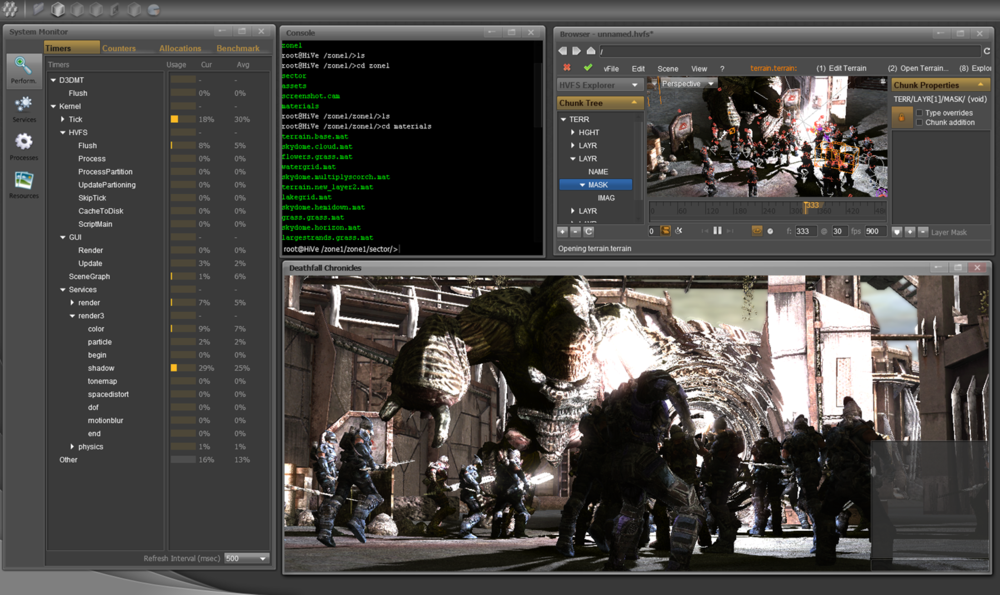Pause playback in the terrain viewport
The image size is (1000, 595).
tap(717, 230)
